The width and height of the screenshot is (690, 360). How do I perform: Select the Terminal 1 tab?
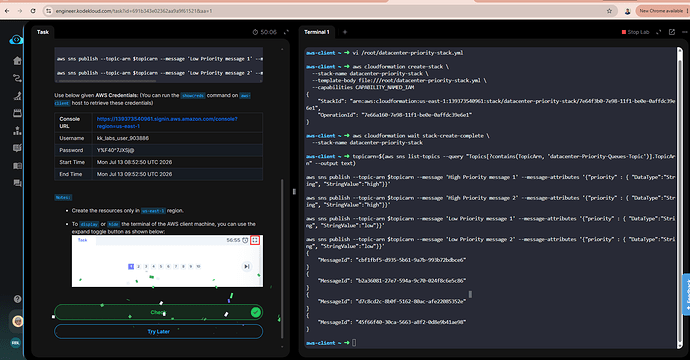317,32
